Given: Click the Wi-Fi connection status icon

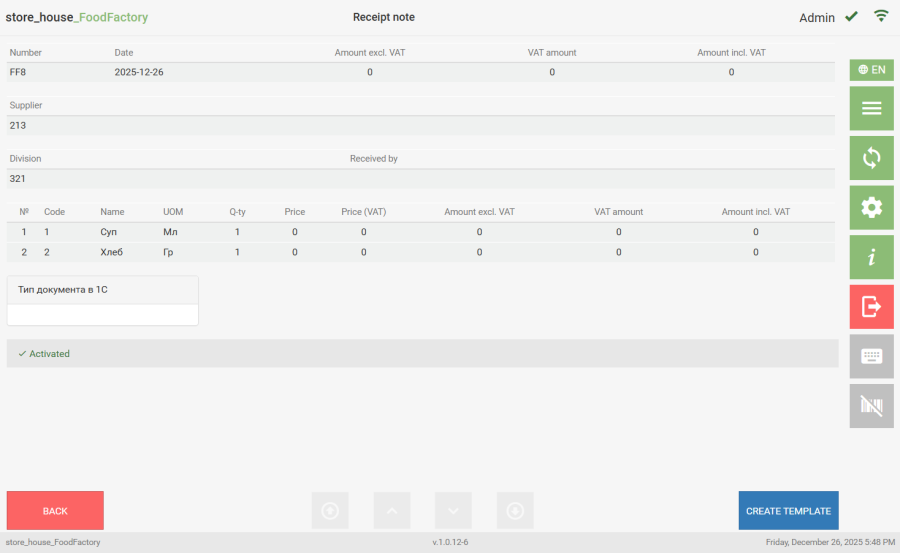Looking at the screenshot, I should coord(881,16).
